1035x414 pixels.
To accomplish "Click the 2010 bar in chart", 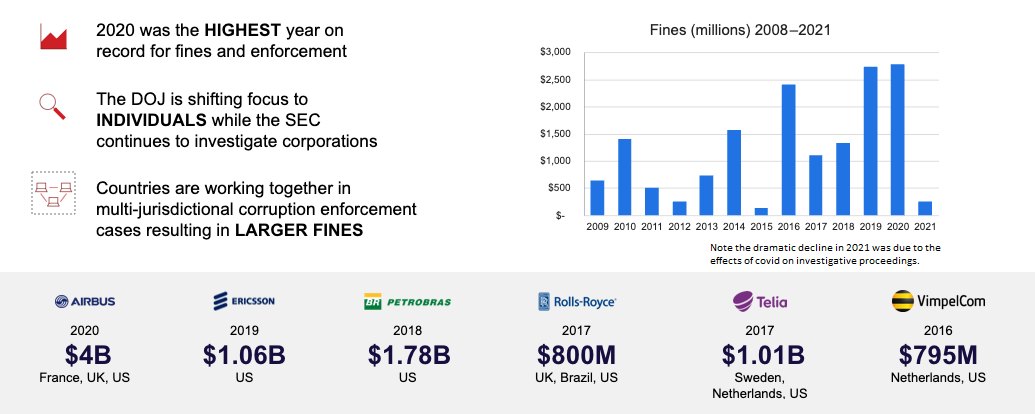I will click(624, 177).
